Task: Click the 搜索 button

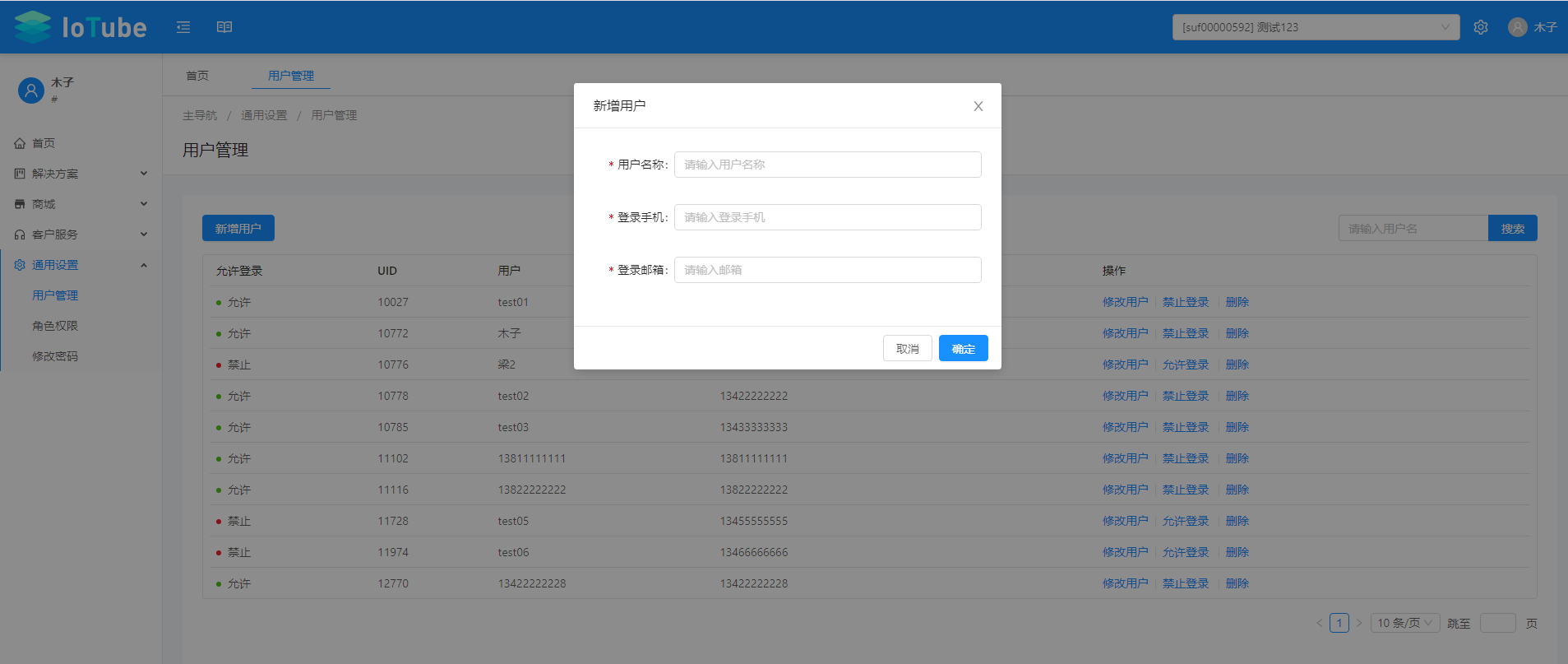Action: (1513, 229)
